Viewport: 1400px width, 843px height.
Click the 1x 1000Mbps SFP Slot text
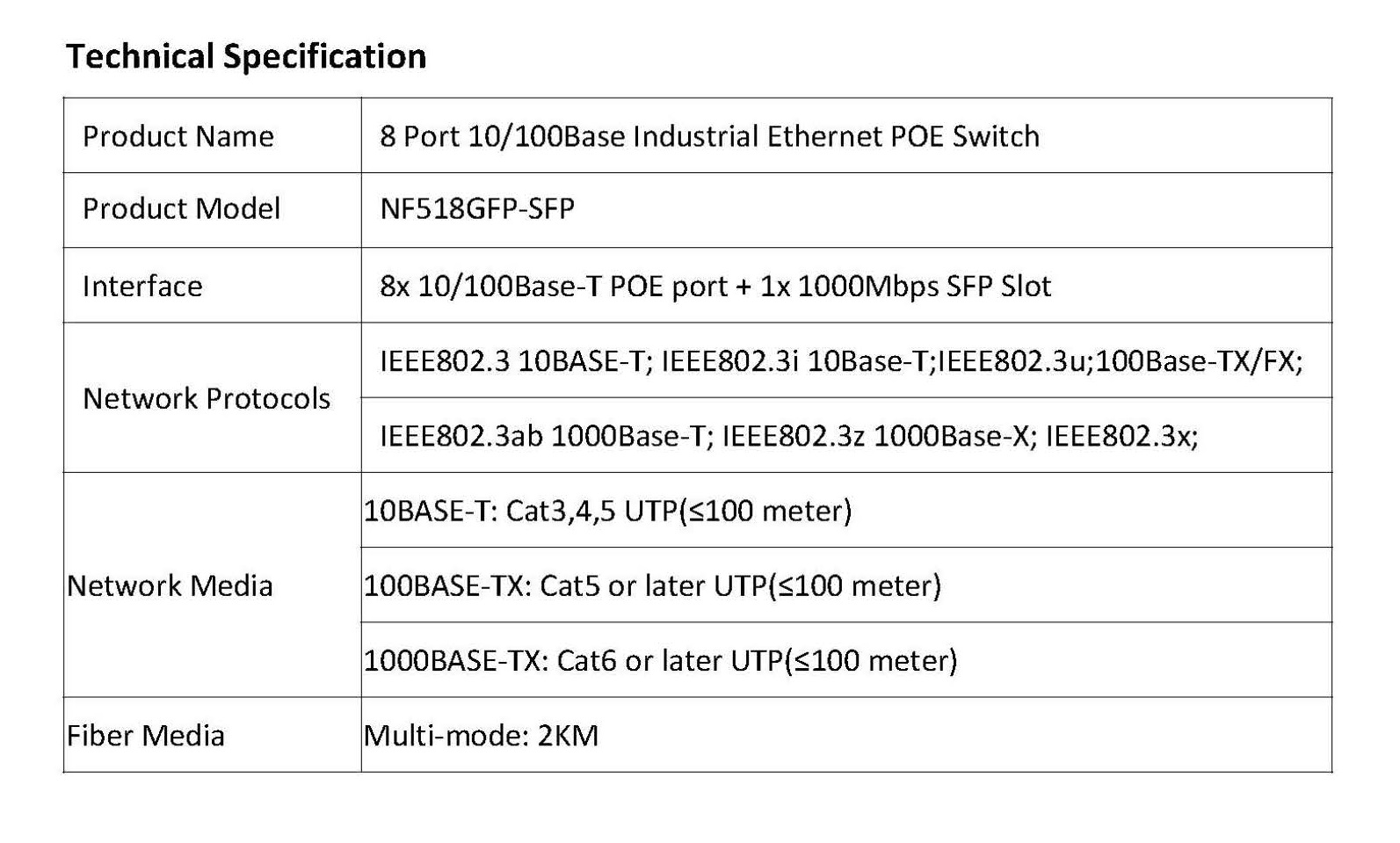point(905,287)
